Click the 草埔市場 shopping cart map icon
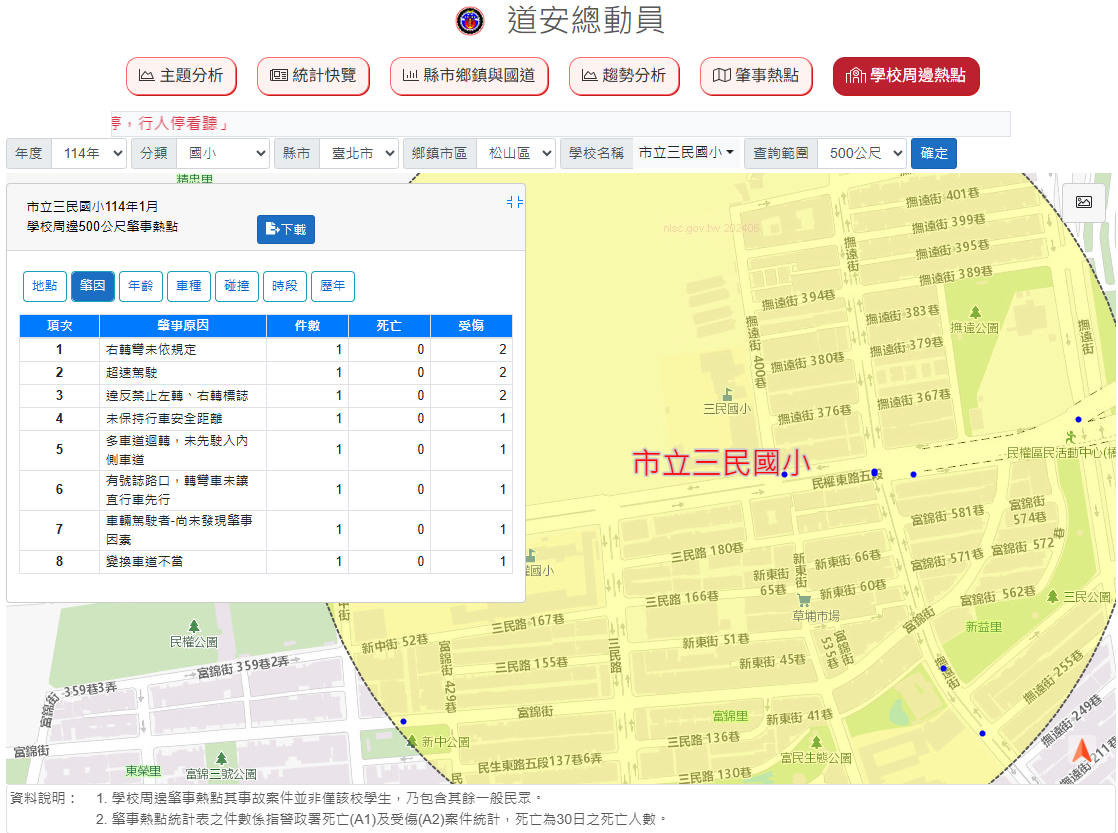 coord(804,599)
